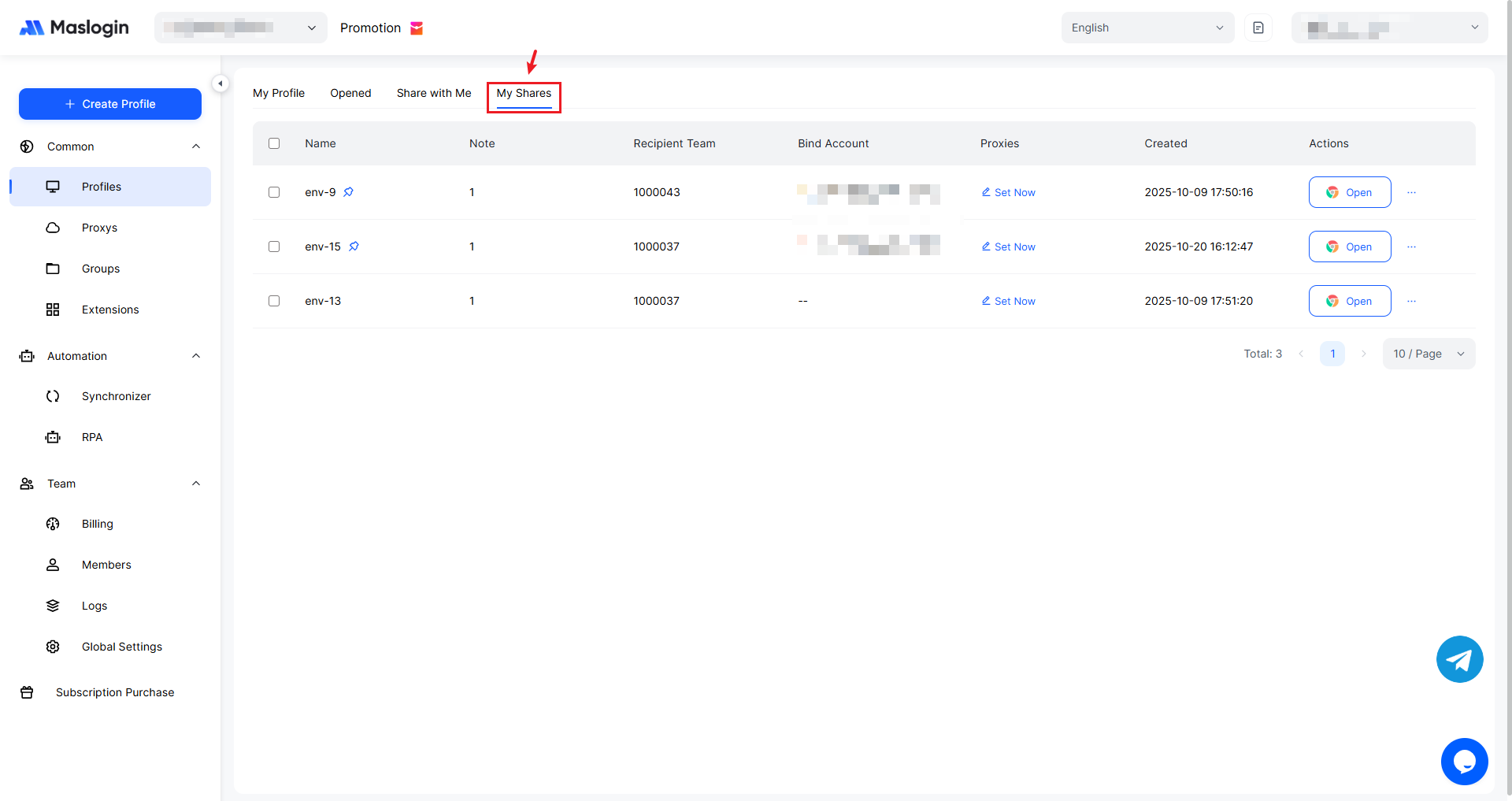Open the English language dropdown

click(1147, 28)
